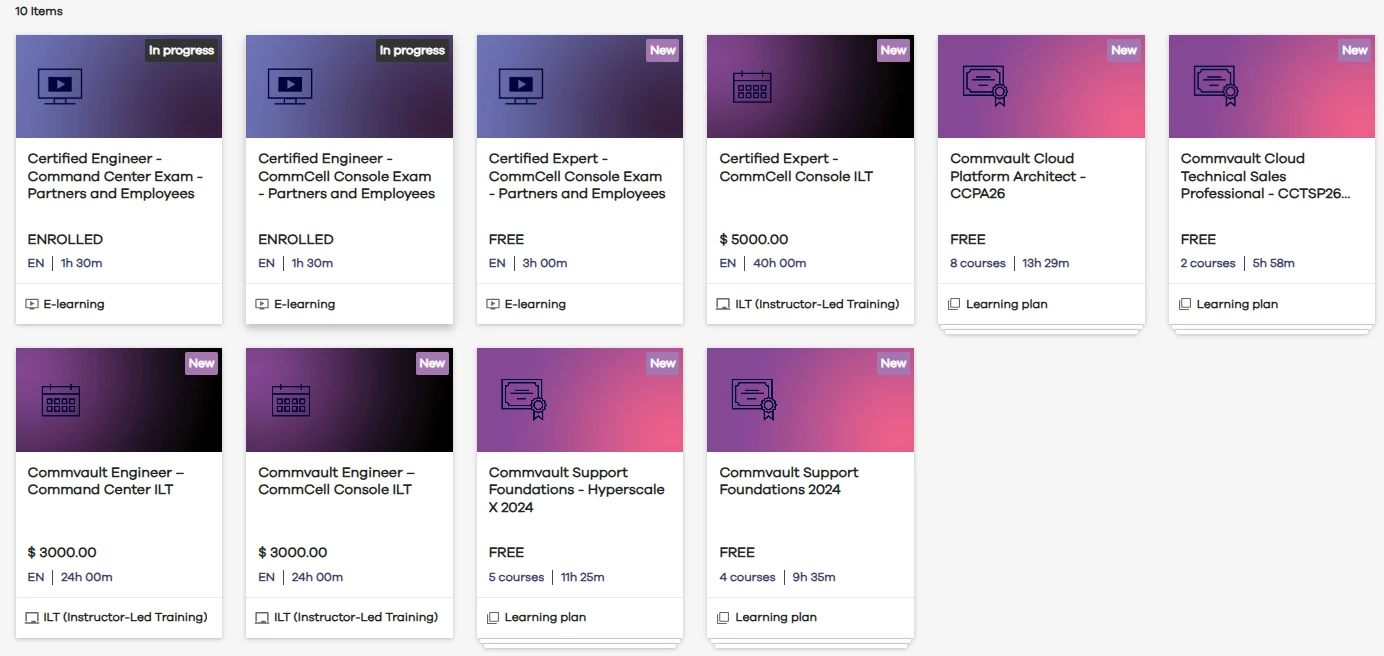Open Certified Engineer - Command Center Exam course title
This screenshot has width=1384, height=656.
116,176
